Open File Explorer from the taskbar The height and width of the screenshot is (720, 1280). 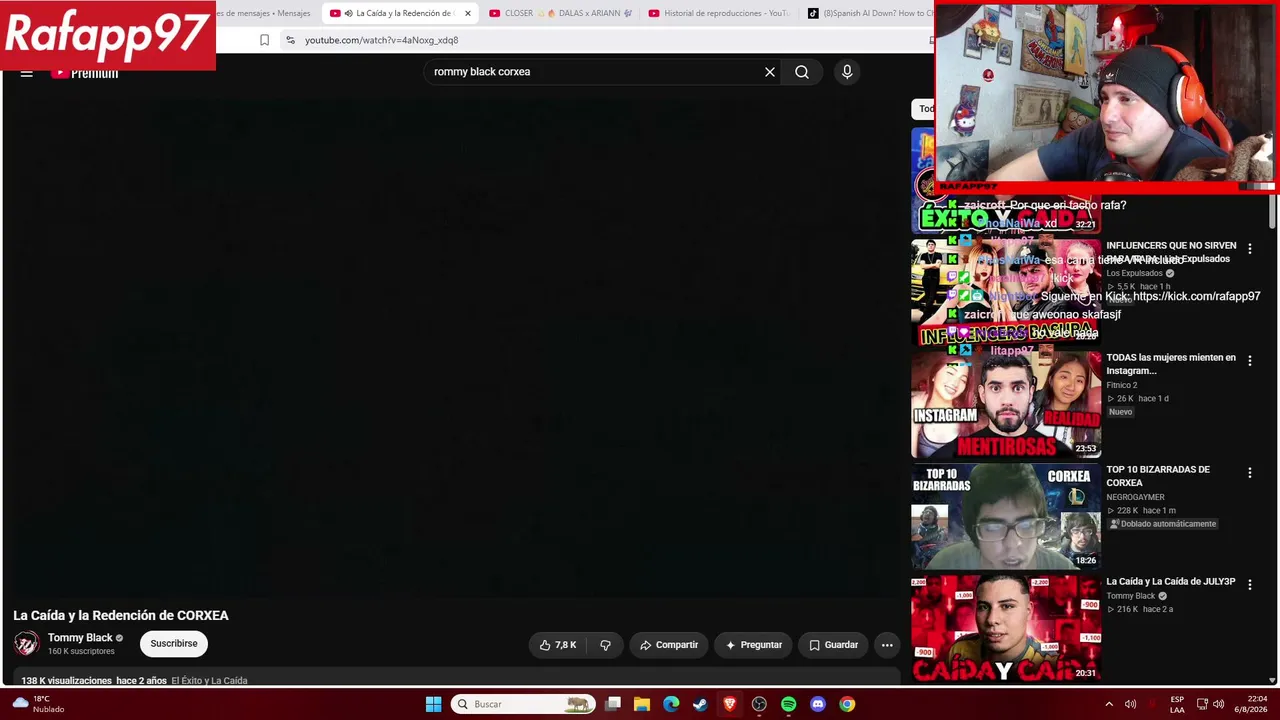642,704
